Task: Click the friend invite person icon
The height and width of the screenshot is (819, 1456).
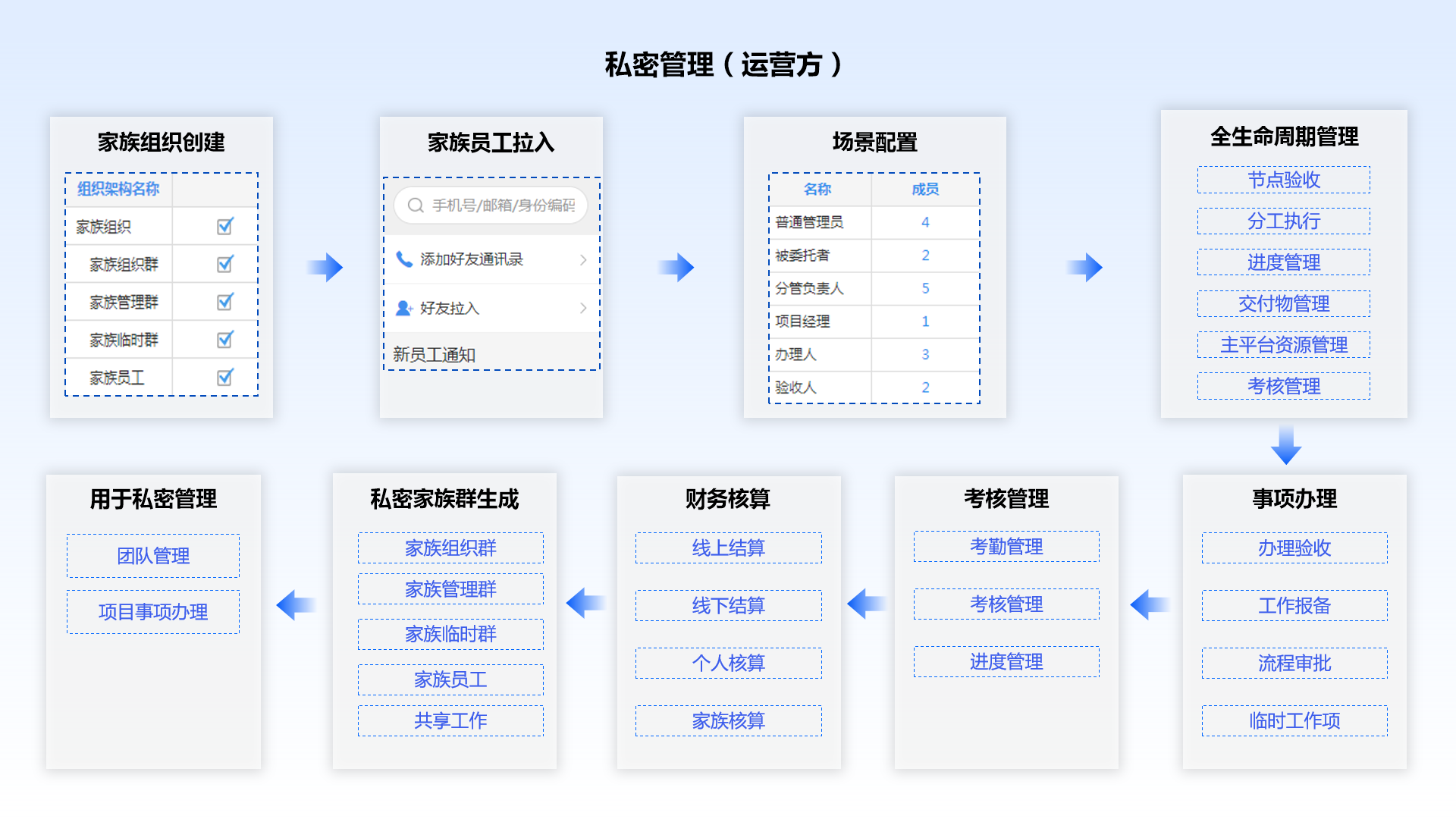Action: (x=404, y=308)
